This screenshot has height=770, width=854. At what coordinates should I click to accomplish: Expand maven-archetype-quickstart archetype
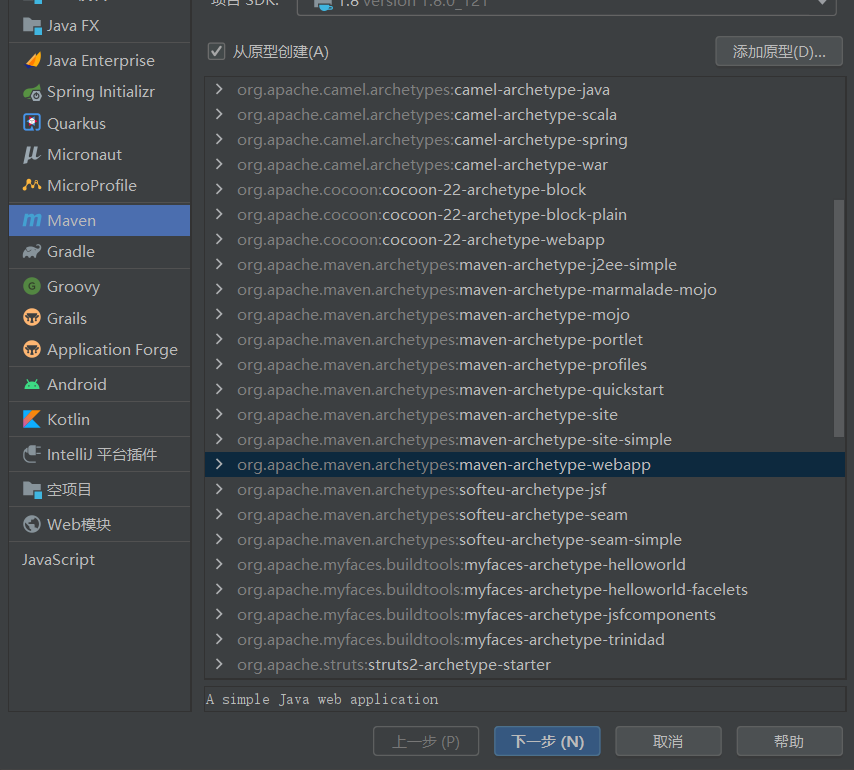pyautogui.click(x=219, y=389)
